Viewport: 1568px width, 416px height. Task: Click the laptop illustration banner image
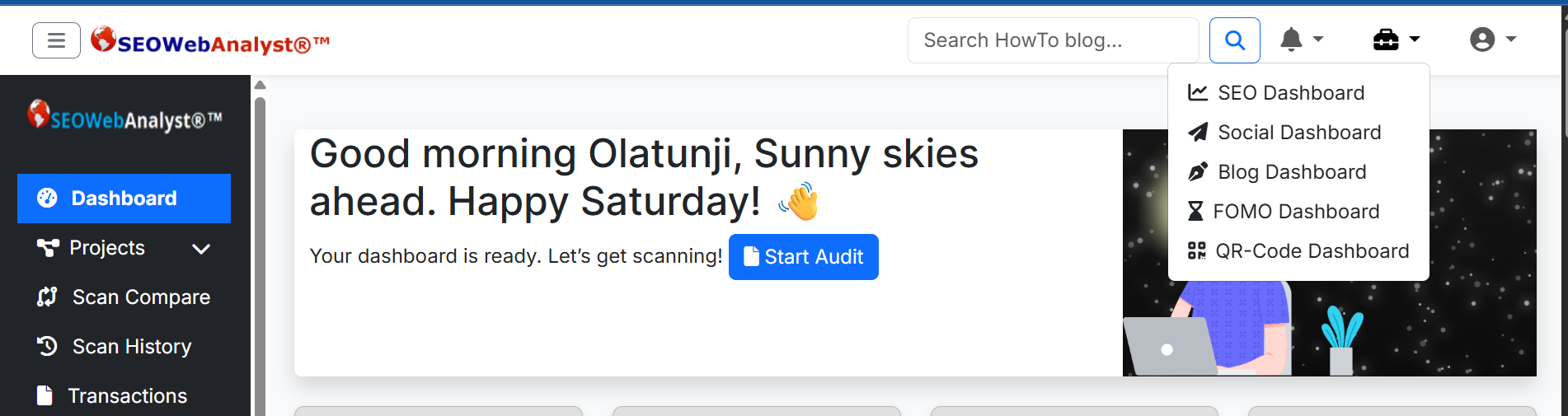1329,253
